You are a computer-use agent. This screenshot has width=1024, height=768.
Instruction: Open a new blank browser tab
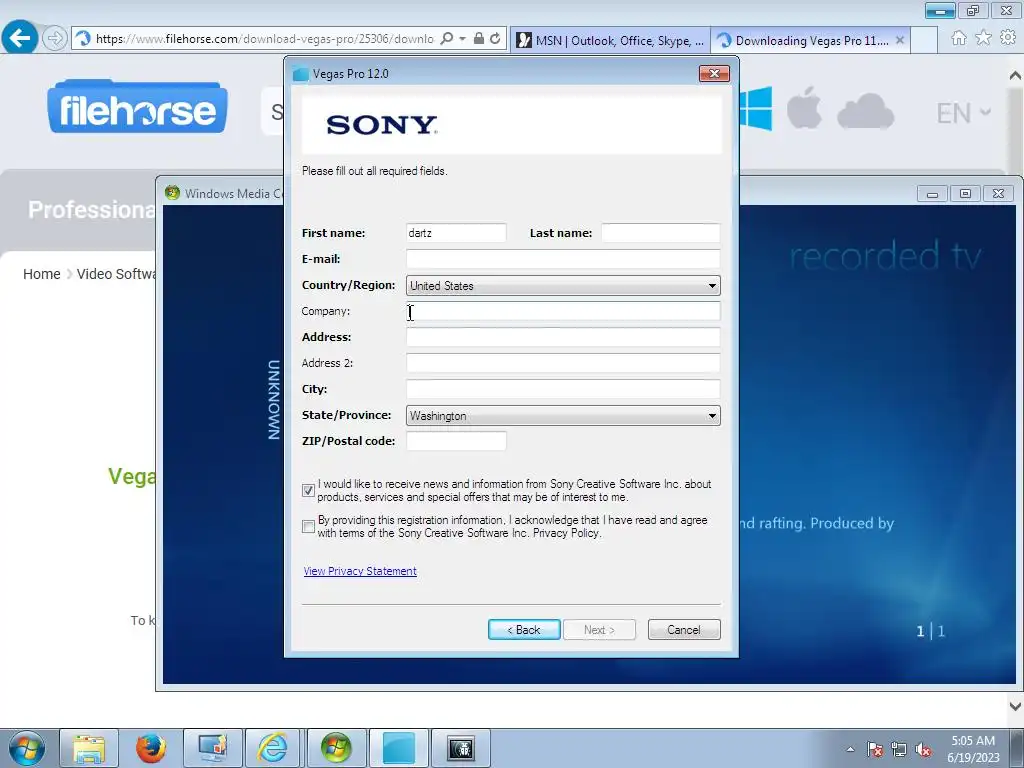click(924, 40)
